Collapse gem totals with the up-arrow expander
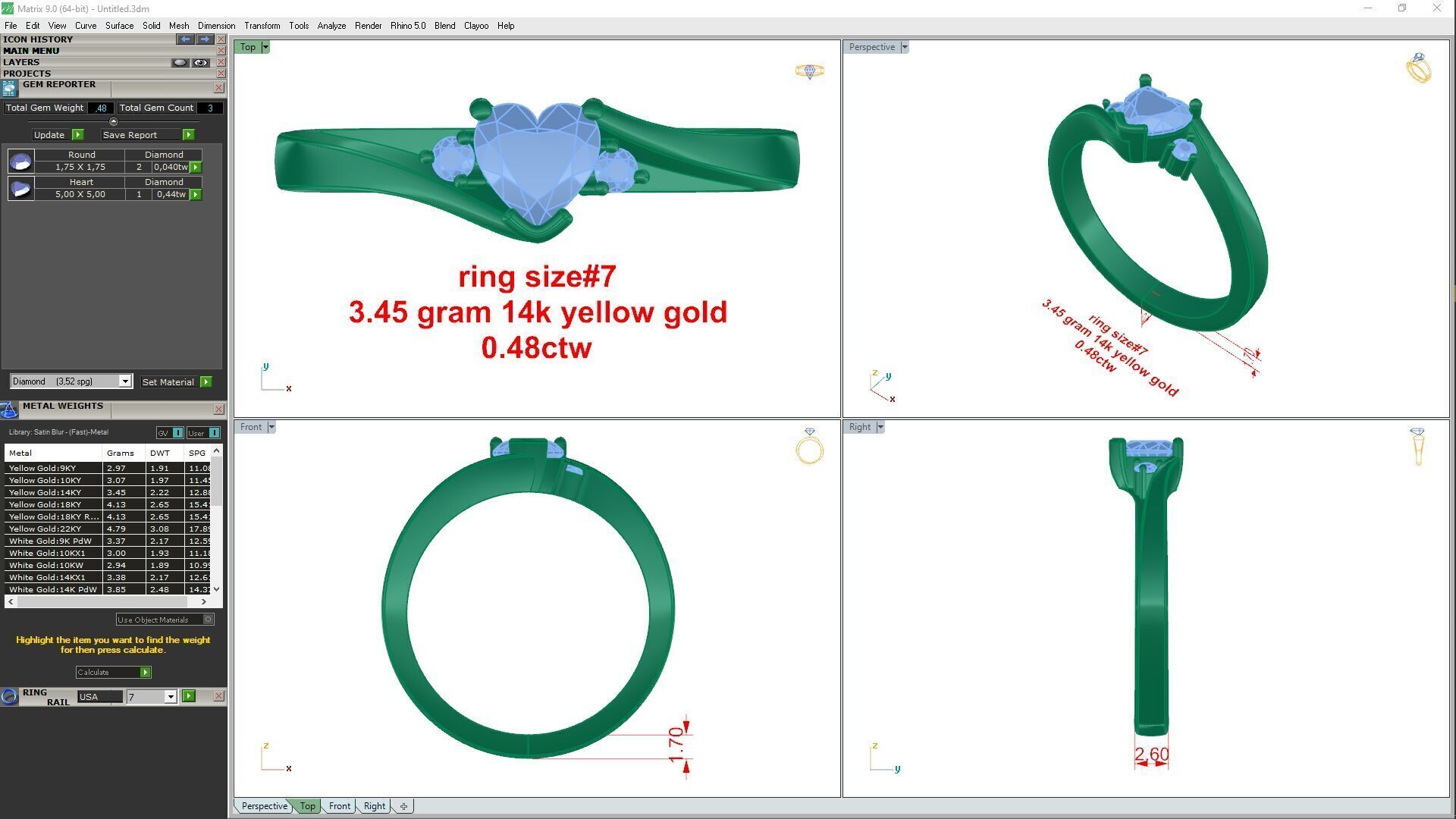 pyautogui.click(x=114, y=121)
